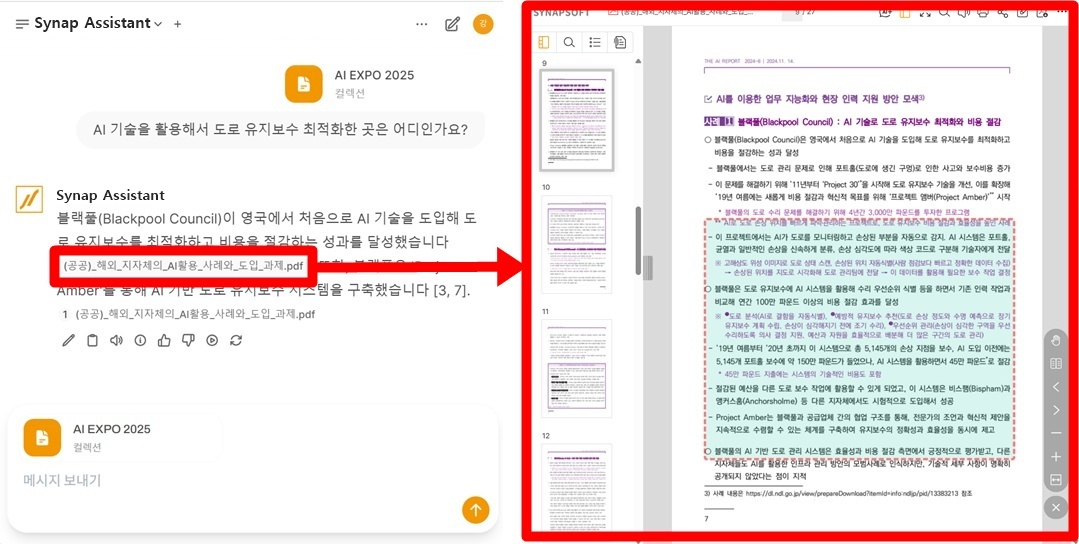Toggle the sidebar layout icon in viewer toolbar

[905, 12]
